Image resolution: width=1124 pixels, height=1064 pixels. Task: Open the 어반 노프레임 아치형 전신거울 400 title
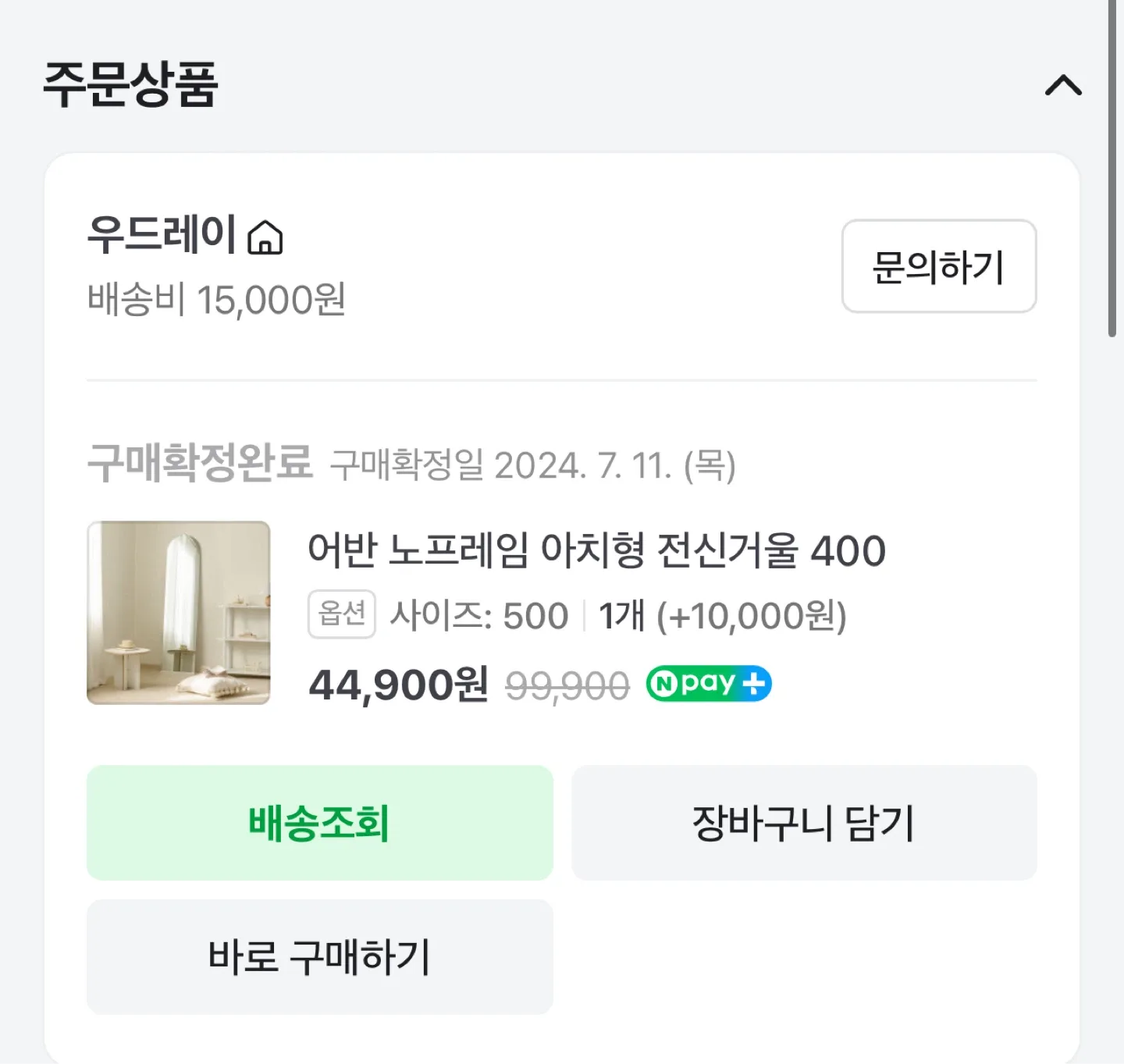pyautogui.click(x=596, y=550)
